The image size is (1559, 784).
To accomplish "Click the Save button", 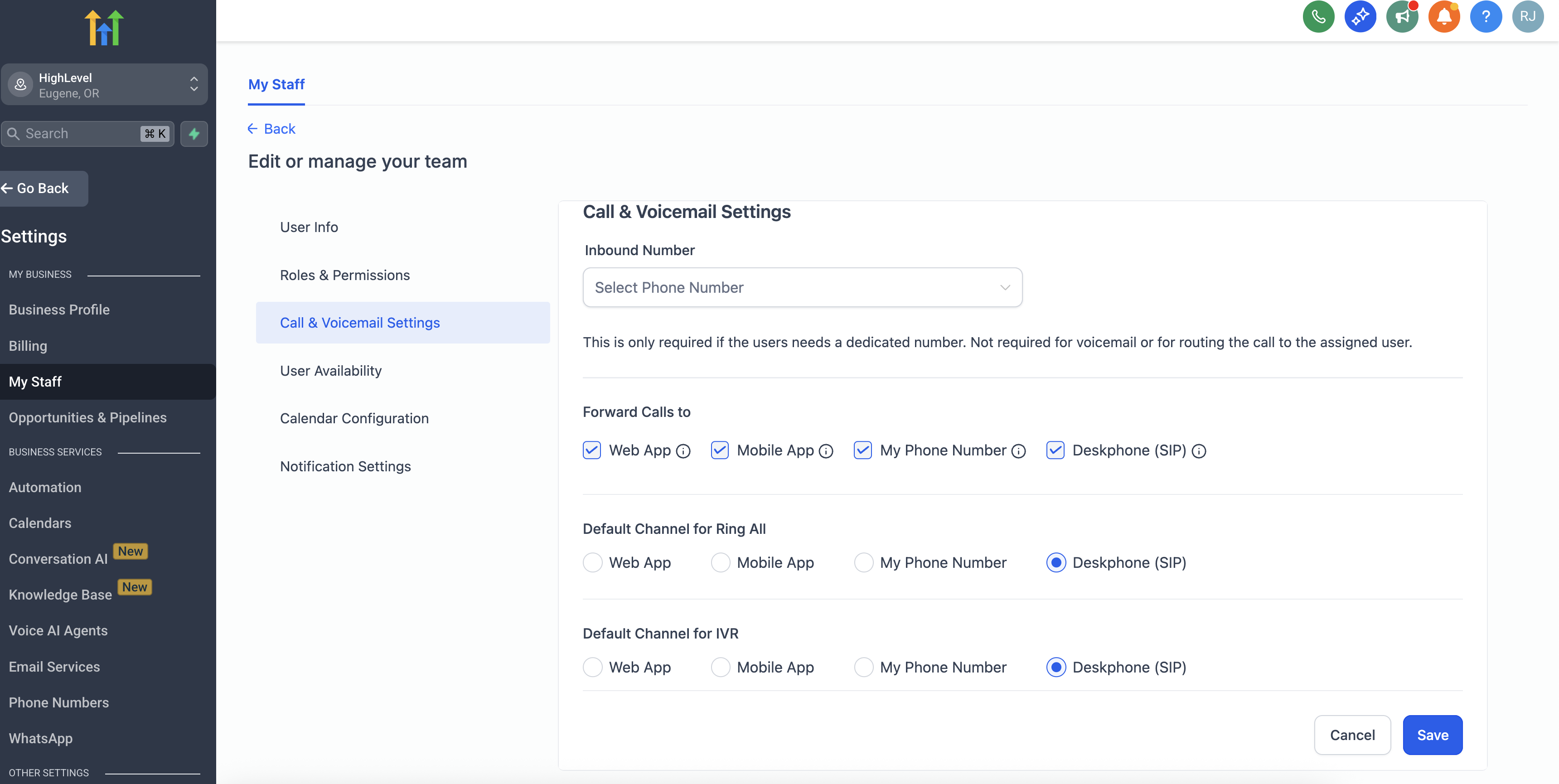I will [1432, 735].
